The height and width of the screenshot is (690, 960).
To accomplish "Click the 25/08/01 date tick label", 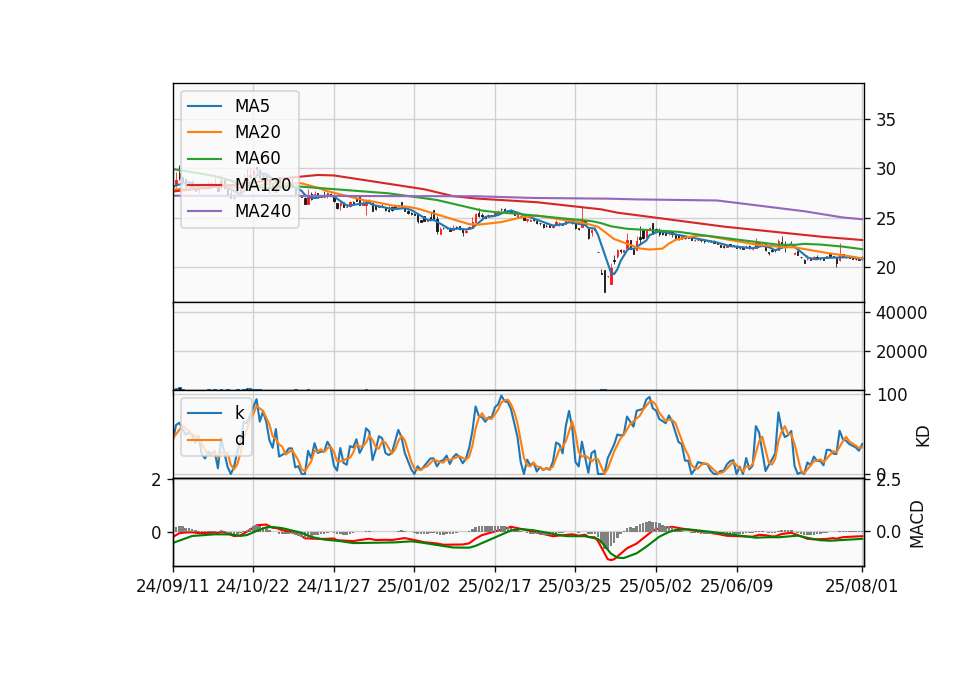I will pos(861,586).
